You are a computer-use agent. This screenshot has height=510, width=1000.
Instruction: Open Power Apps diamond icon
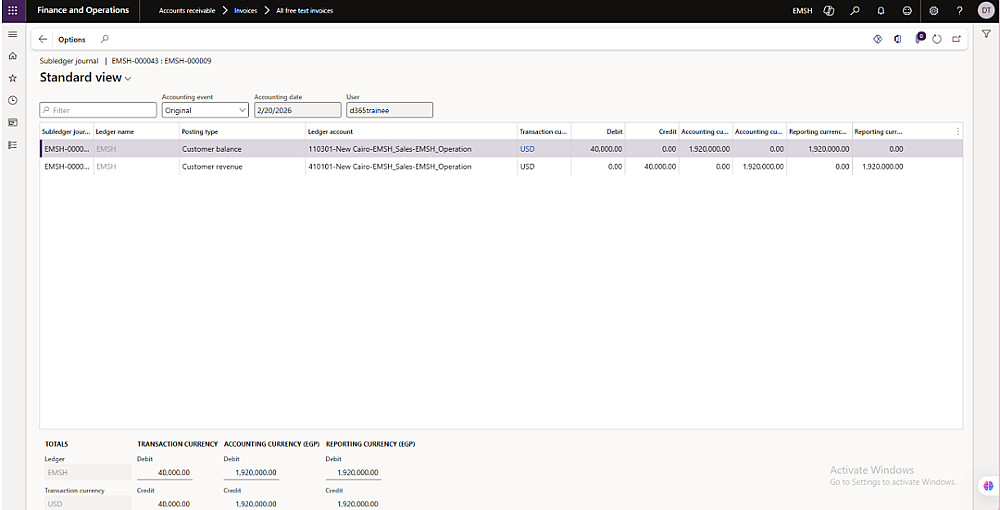(x=877, y=39)
